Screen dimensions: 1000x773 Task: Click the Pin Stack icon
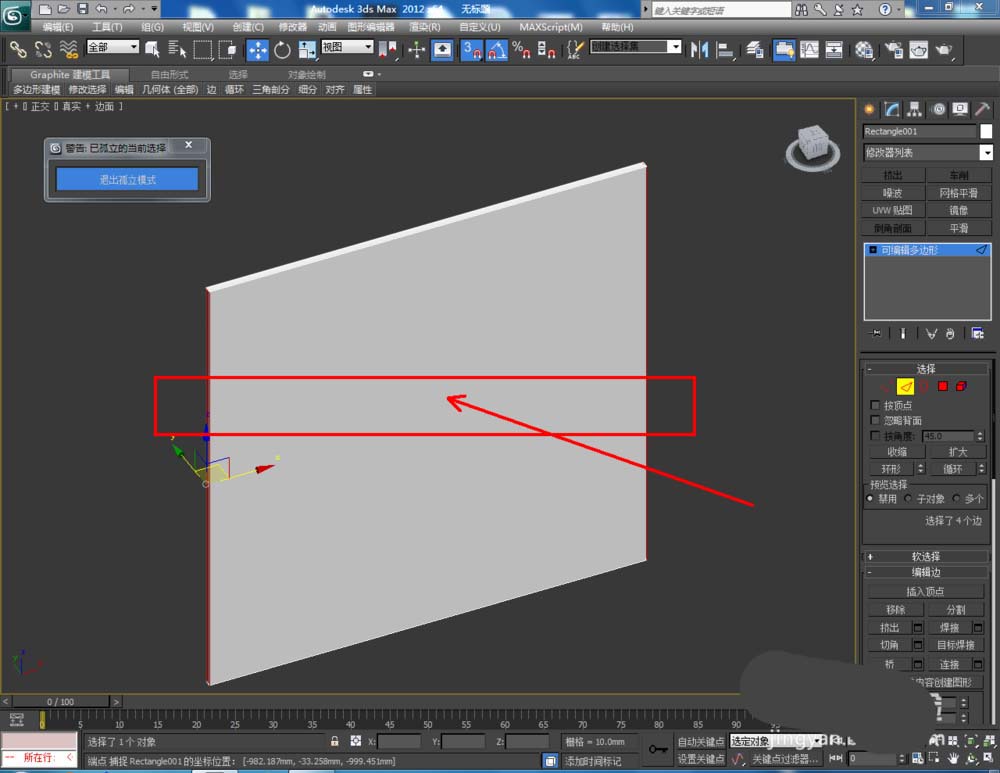tap(875, 334)
